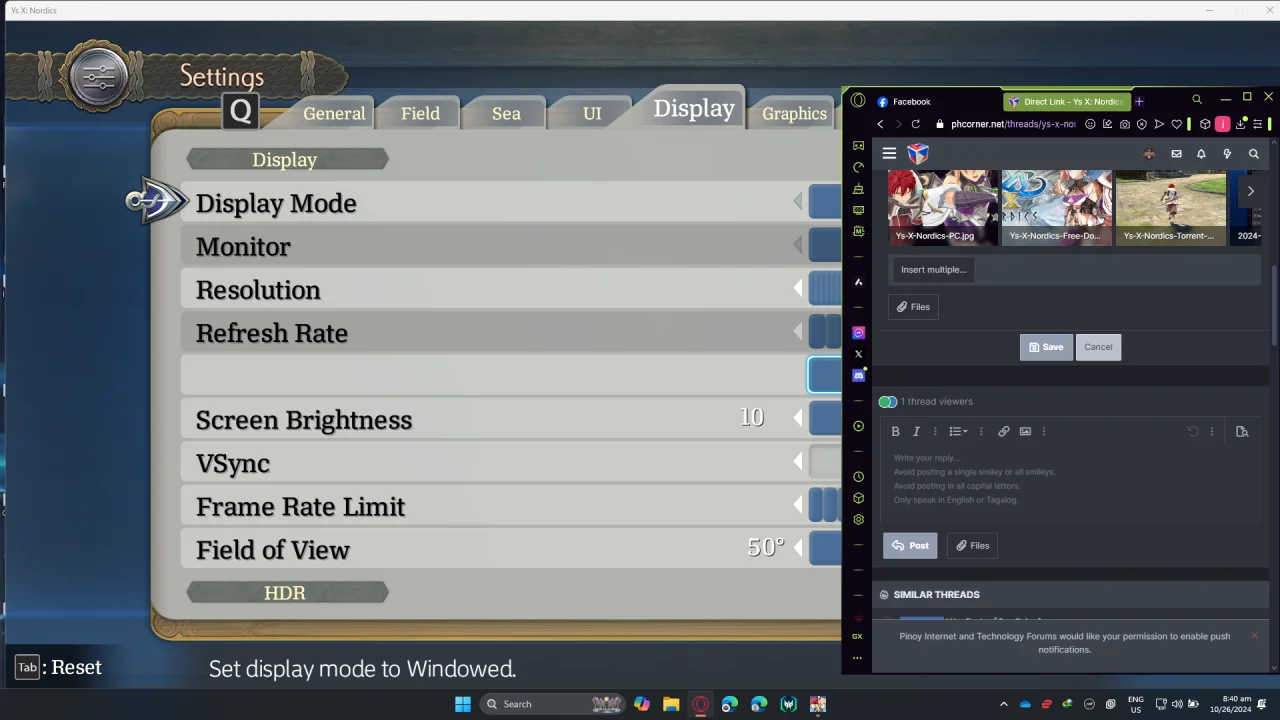
Task: Click the Tab: Reset button in game
Action: click(x=59, y=667)
